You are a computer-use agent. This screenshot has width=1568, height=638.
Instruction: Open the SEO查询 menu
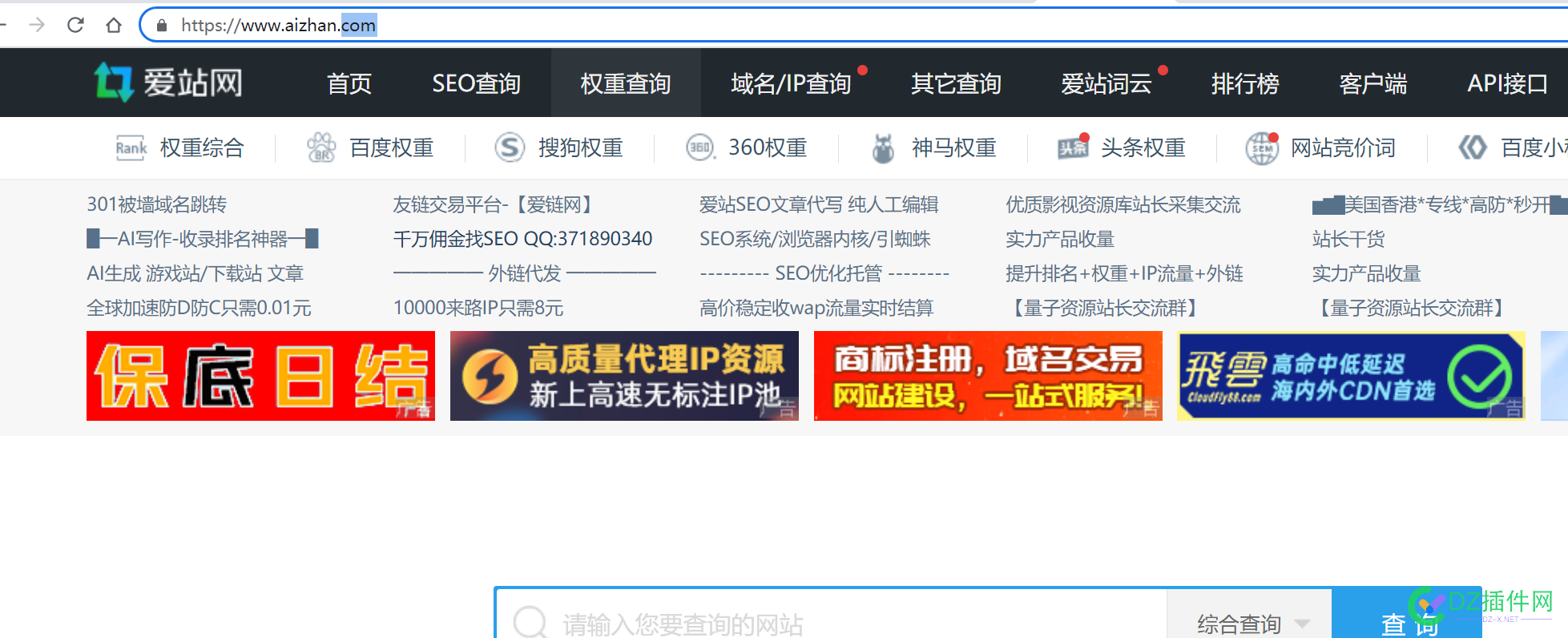click(477, 83)
